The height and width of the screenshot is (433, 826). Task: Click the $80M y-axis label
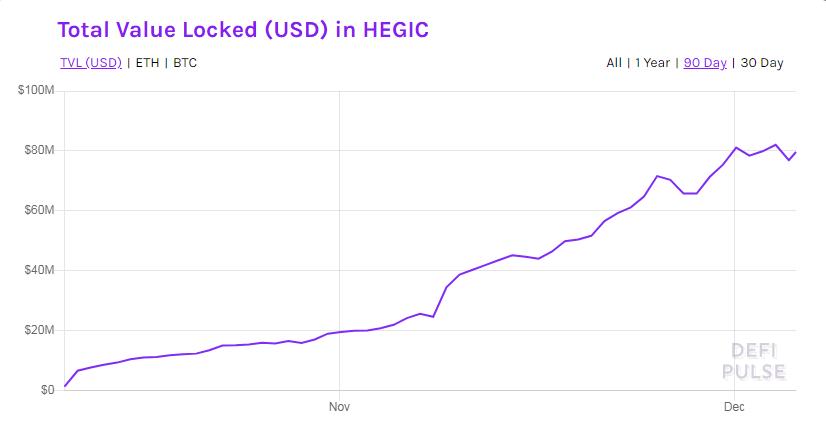pyautogui.click(x=39, y=151)
